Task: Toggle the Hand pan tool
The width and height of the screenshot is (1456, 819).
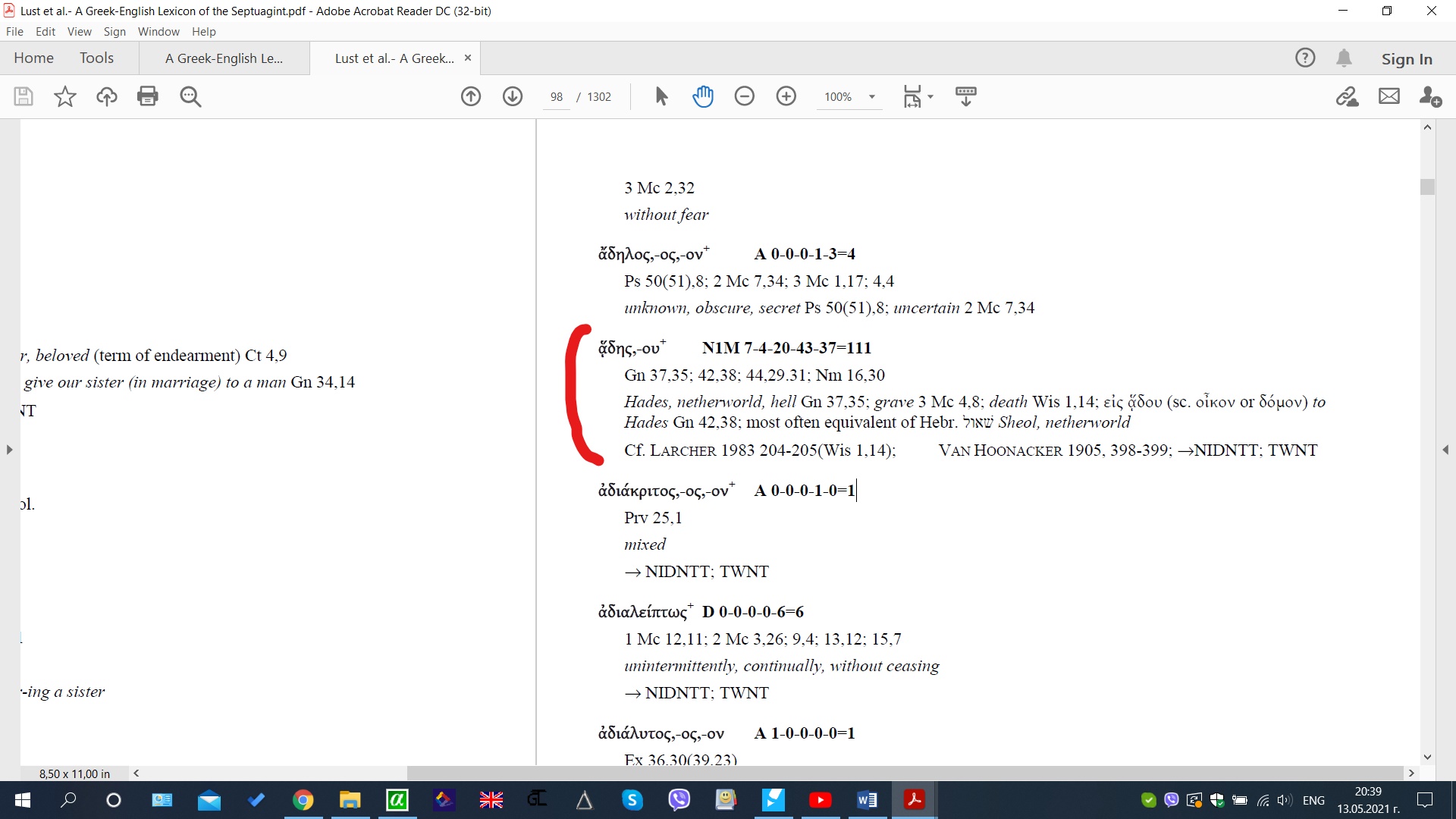Action: click(703, 96)
